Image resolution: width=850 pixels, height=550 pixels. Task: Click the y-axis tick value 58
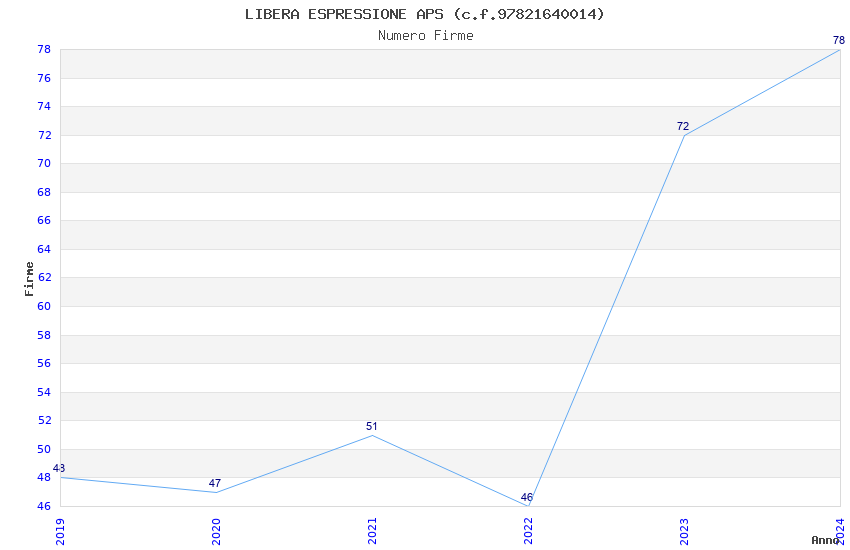tap(44, 335)
